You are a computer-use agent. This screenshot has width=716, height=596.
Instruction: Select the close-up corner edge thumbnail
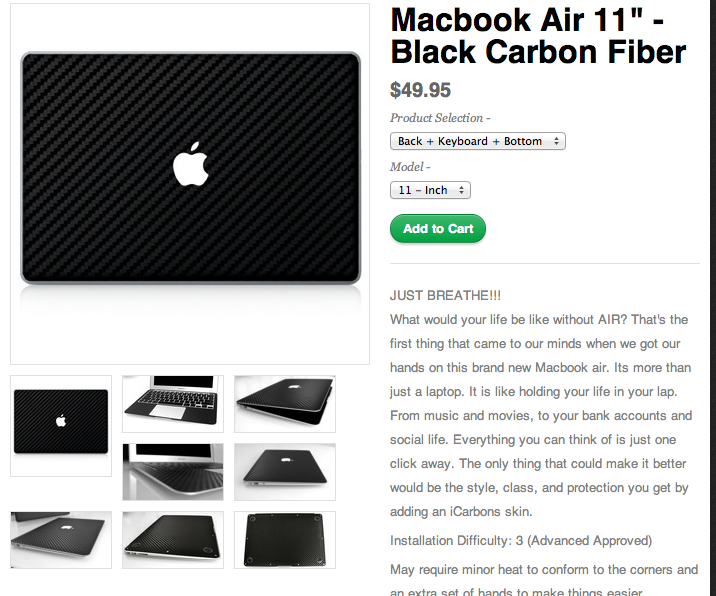(173, 472)
